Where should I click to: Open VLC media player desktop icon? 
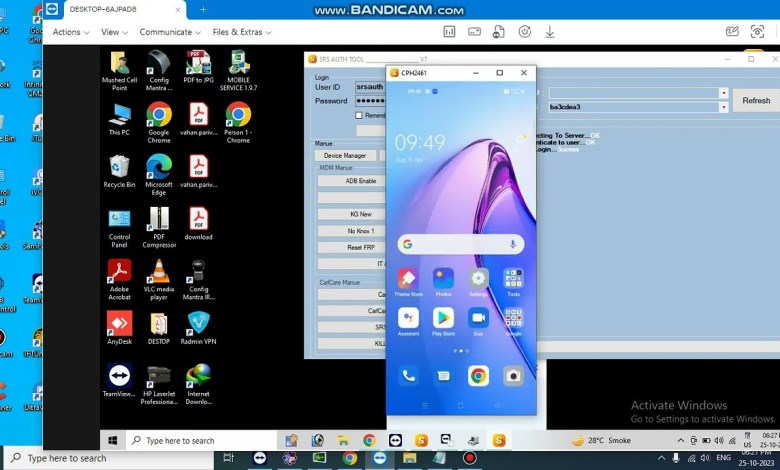click(158, 273)
